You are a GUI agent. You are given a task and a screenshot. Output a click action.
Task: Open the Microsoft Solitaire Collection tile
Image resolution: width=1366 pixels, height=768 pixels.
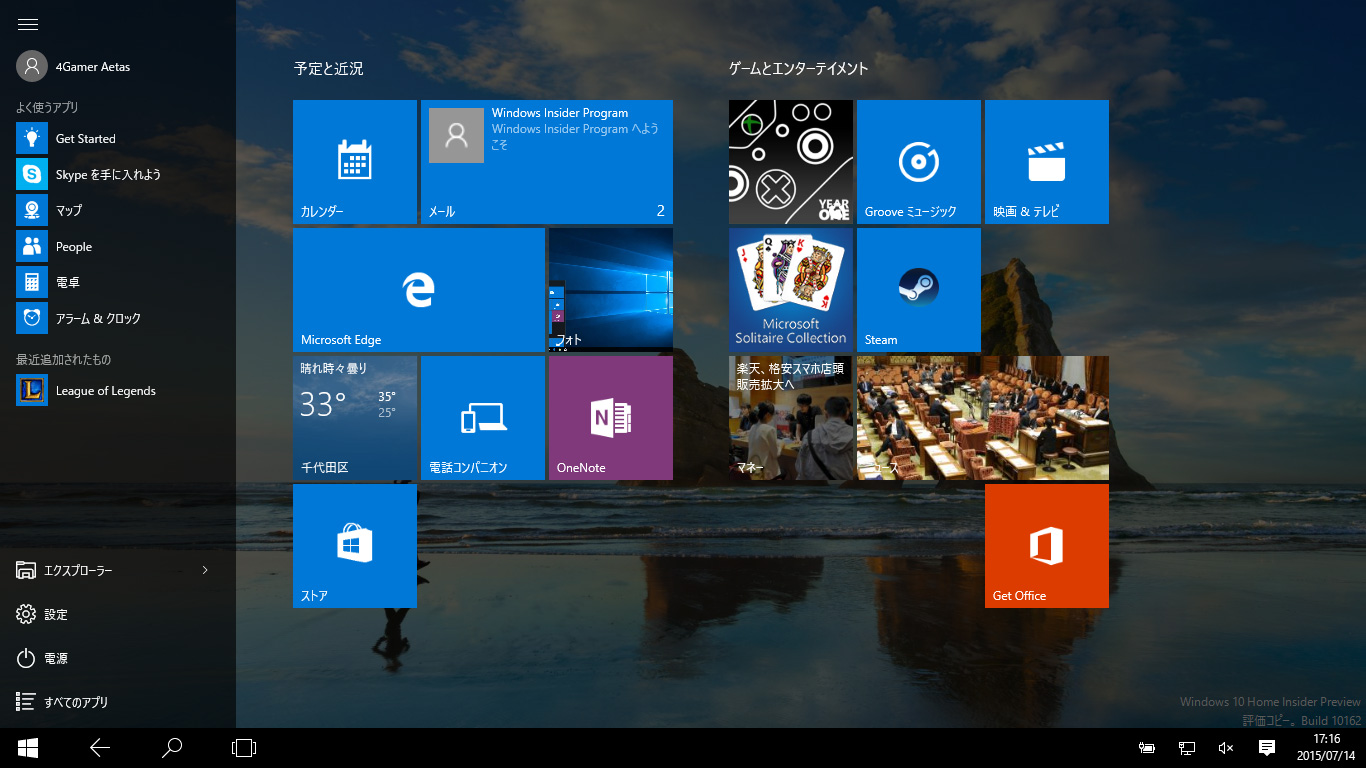(x=790, y=289)
